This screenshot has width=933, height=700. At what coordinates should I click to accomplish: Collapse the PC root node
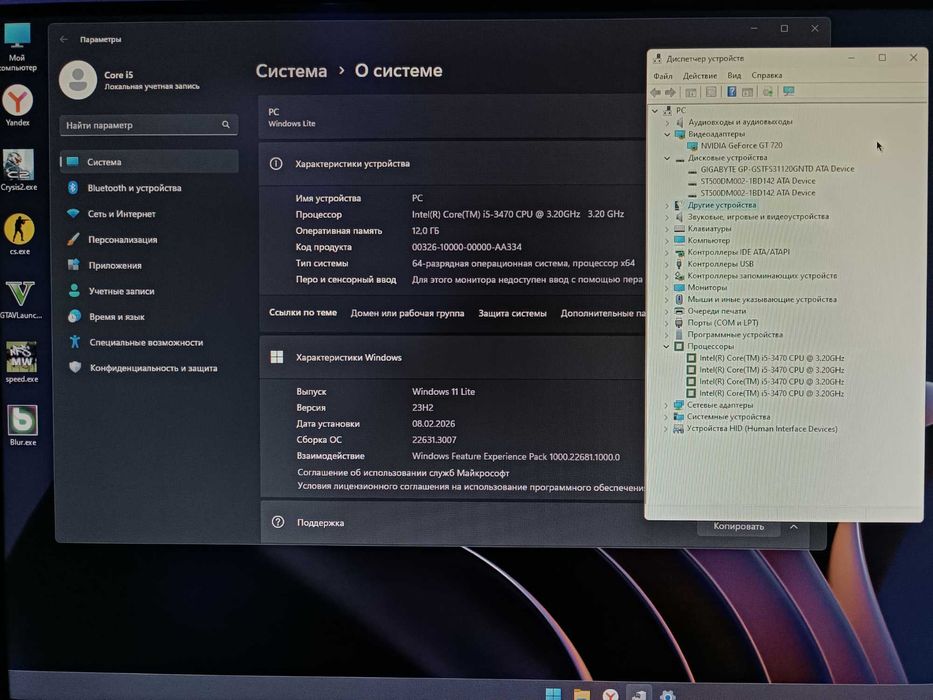pyautogui.click(x=655, y=111)
